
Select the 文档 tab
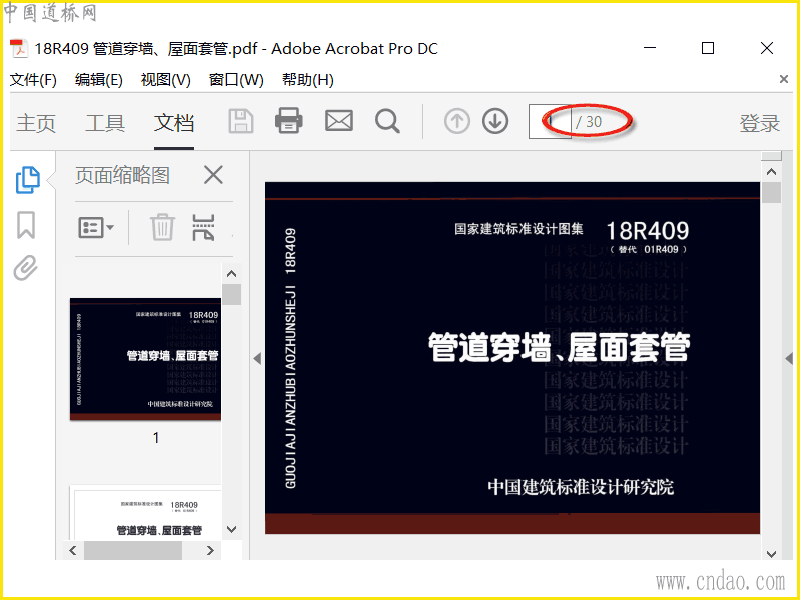pyautogui.click(x=174, y=123)
